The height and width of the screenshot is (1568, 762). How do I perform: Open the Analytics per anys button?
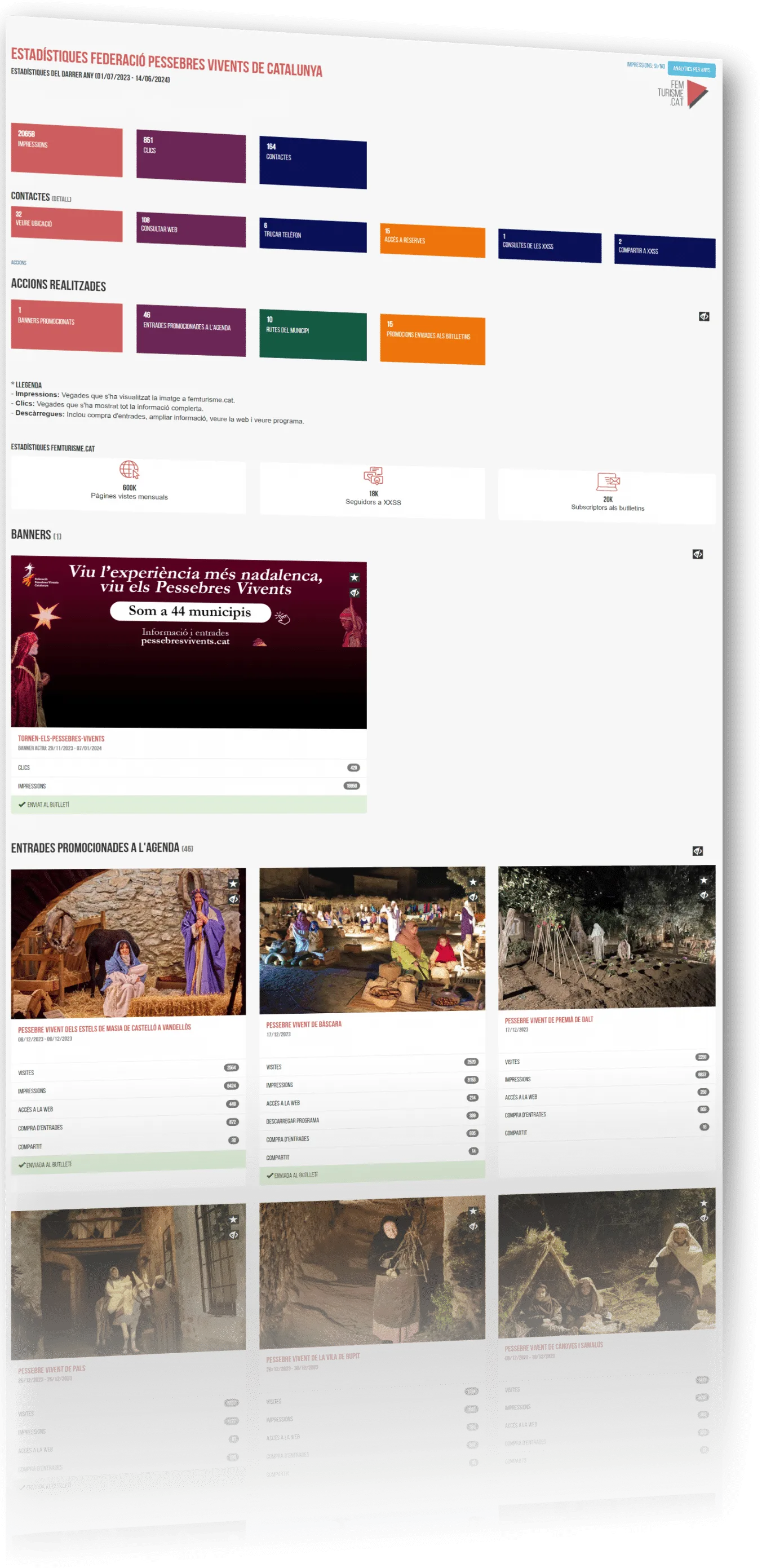point(691,69)
